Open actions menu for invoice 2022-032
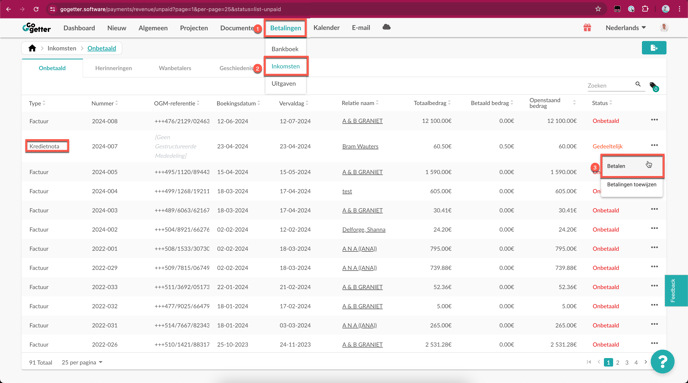The height and width of the screenshot is (383, 688). pyautogui.click(x=654, y=305)
